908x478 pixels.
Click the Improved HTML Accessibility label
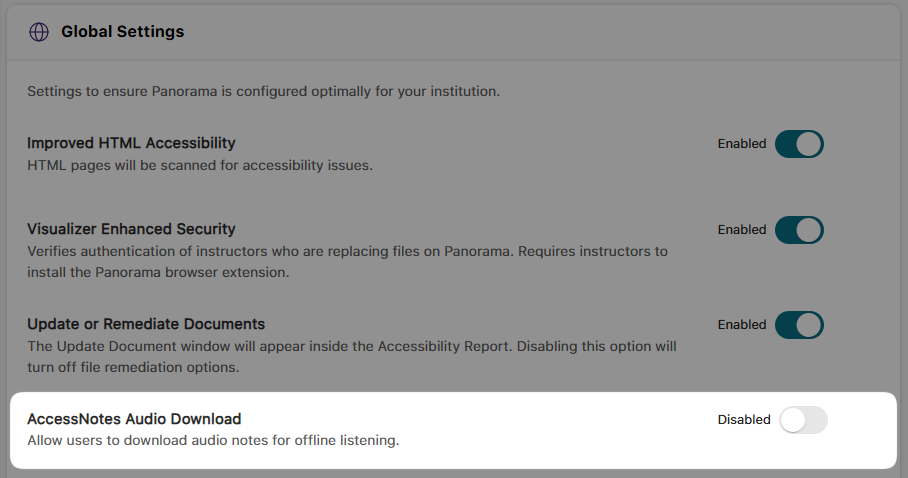(x=131, y=143)
